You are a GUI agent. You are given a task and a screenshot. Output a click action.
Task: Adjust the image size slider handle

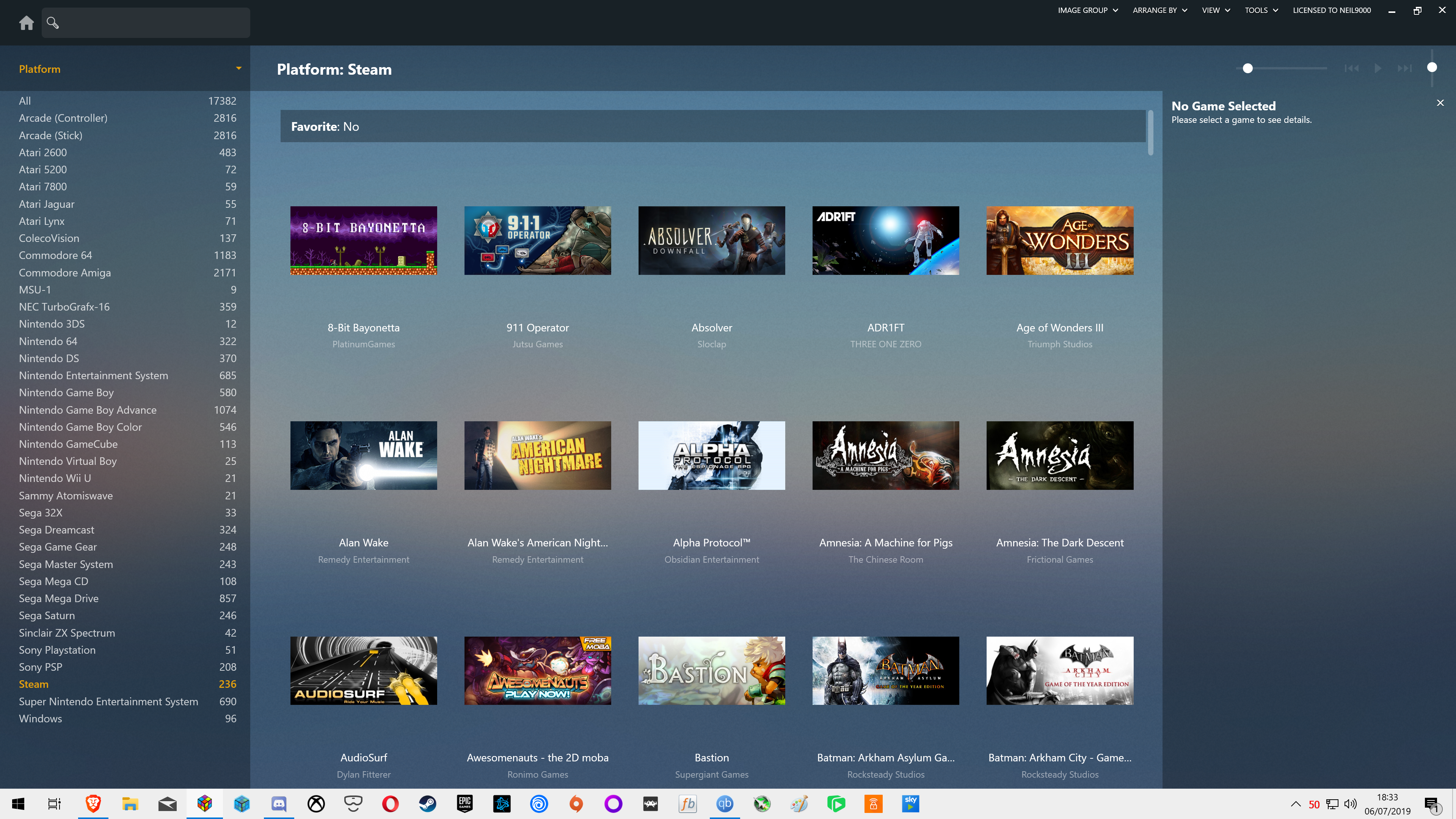click(1248, 68)
